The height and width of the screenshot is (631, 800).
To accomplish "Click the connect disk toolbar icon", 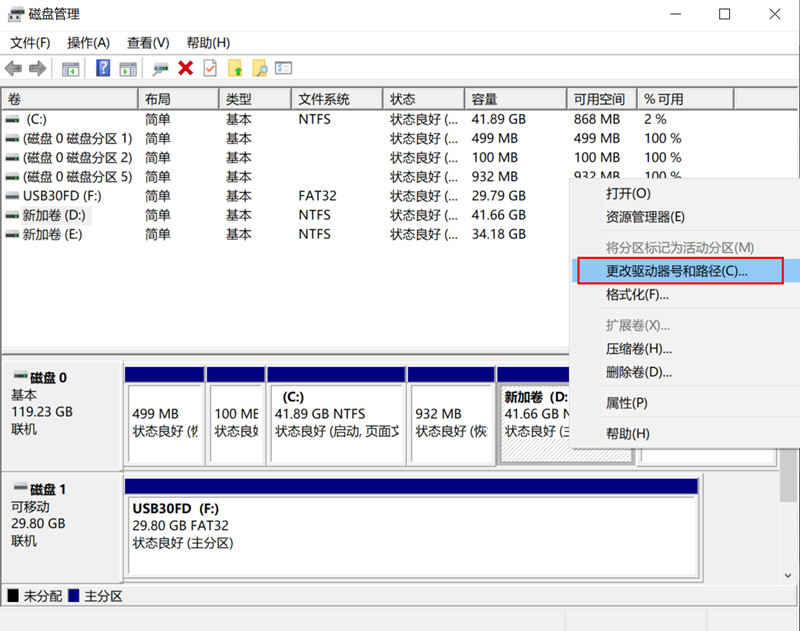I will tap(160, 68).
